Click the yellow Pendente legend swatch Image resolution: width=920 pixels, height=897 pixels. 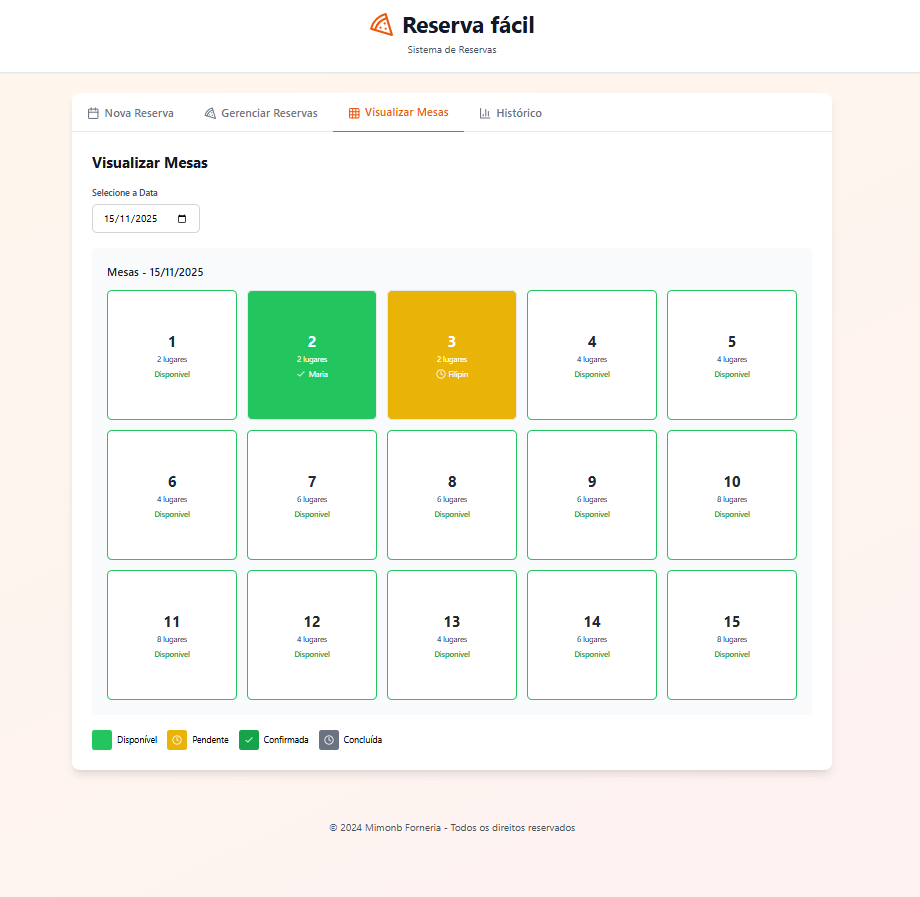coord(177,740)
